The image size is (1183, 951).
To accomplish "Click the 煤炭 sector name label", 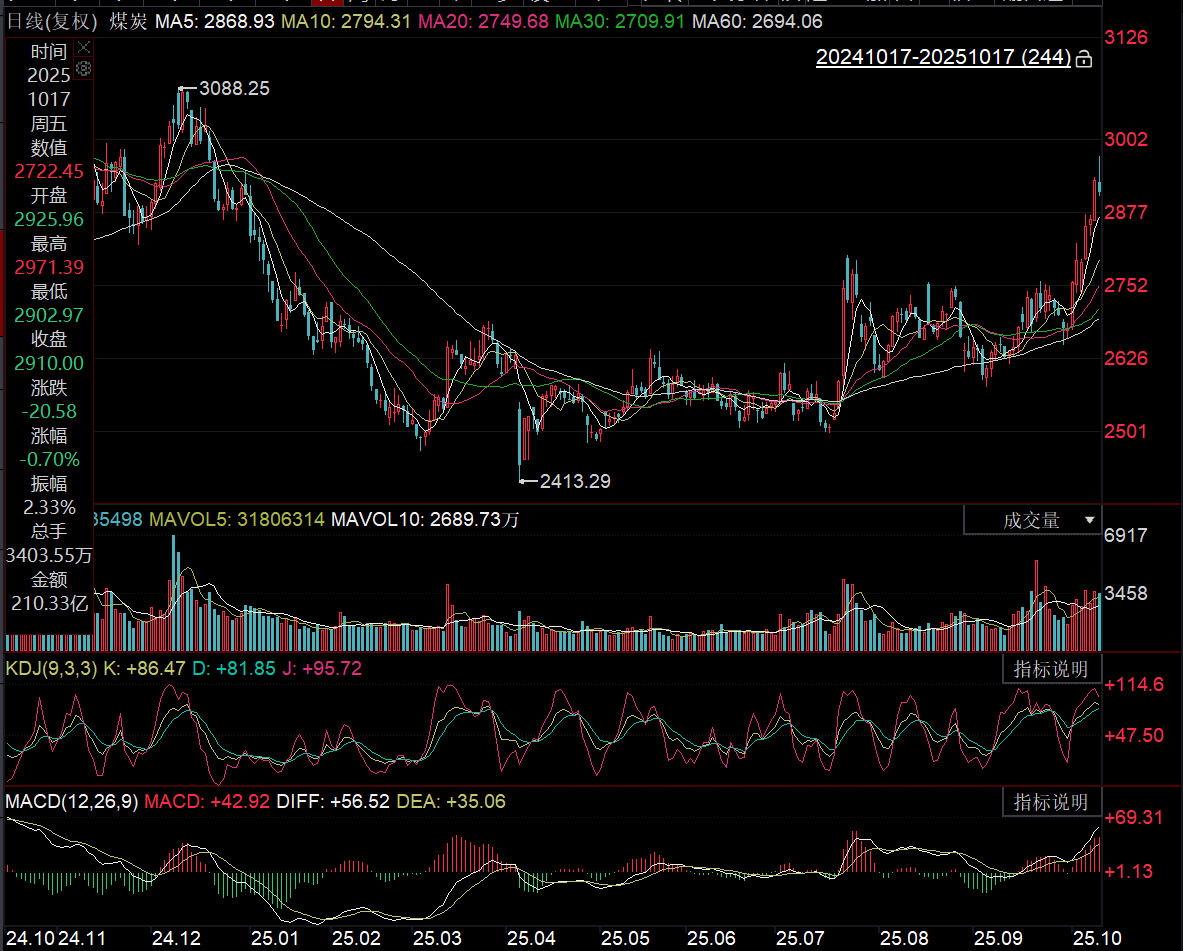I will click(x=127, y=21).
